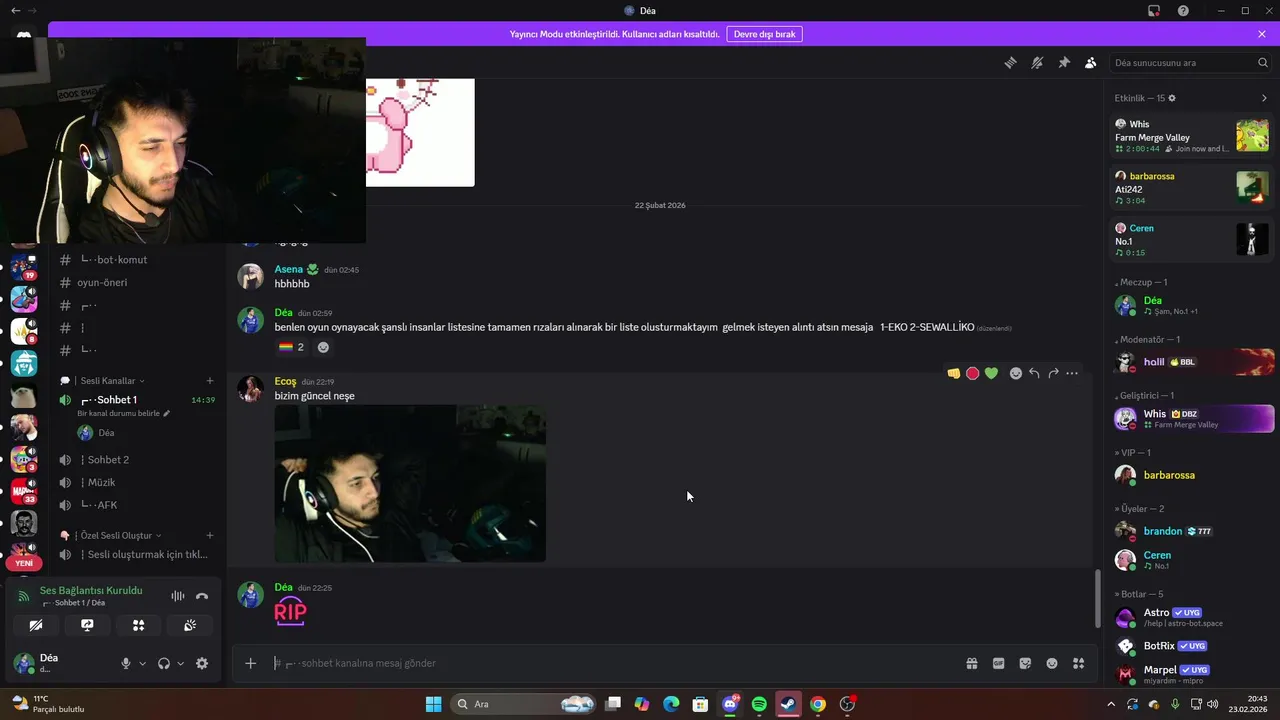Share your screen button
1280x720 pixels.
(x=87, y=625)
